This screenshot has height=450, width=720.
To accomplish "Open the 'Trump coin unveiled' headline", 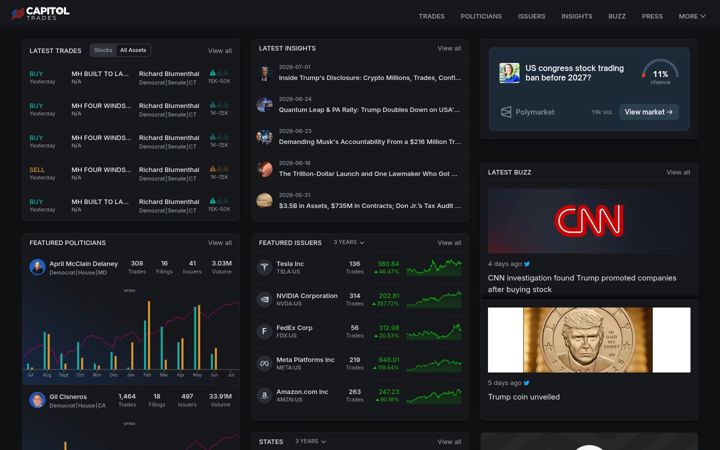I will click(523, 397).
